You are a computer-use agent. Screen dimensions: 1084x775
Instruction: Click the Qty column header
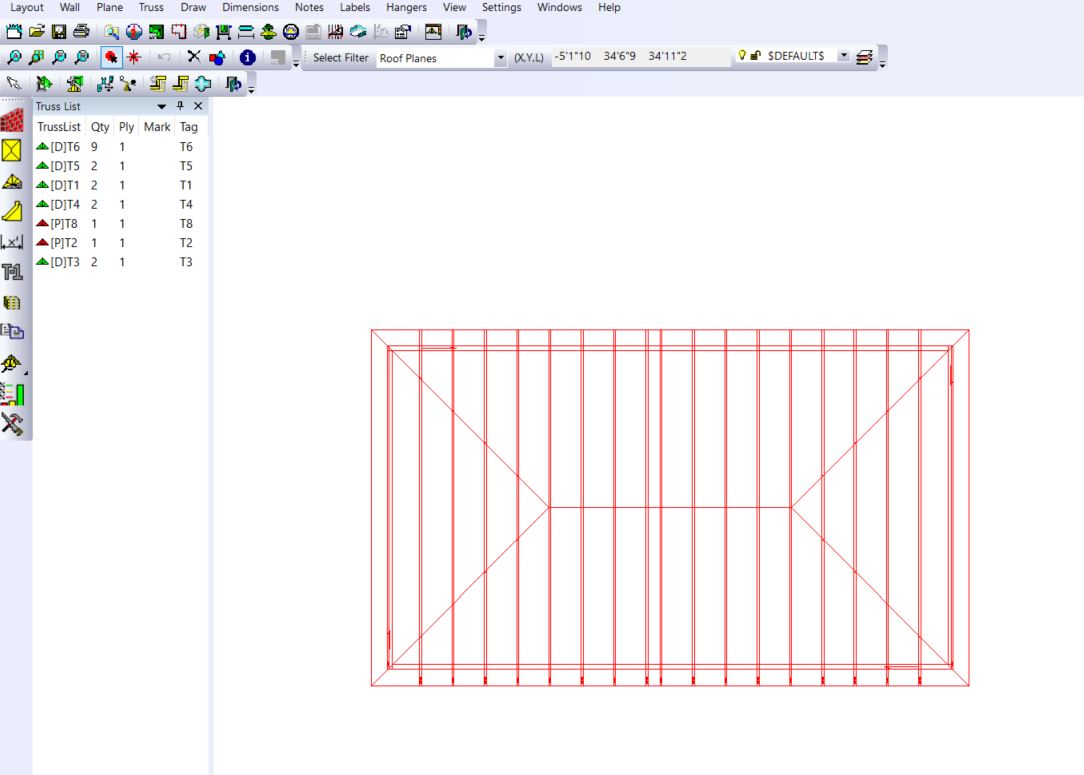pyautogui.click(x=99, y=127)
